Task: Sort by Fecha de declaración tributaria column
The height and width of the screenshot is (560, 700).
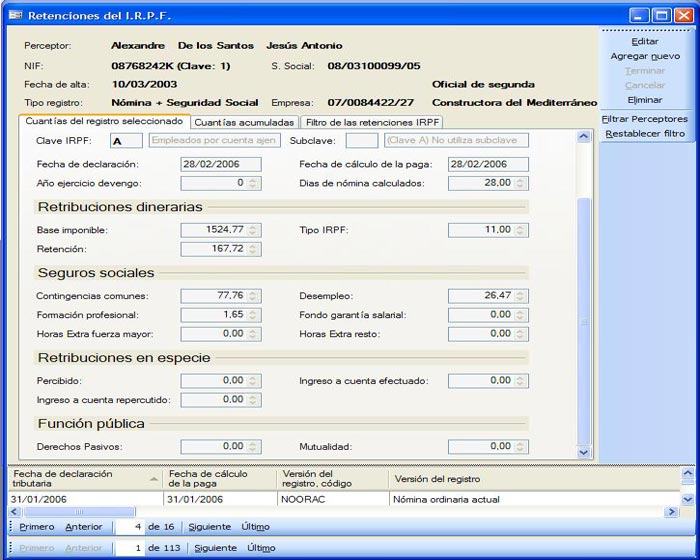Action: [x=84, y=478]
